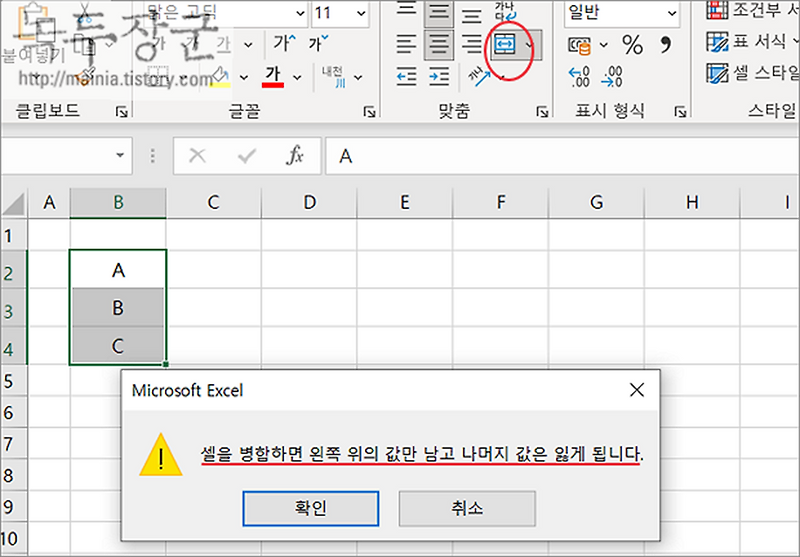
Task: Apply the yellow fill color
Action: click(x=220, y=78)
